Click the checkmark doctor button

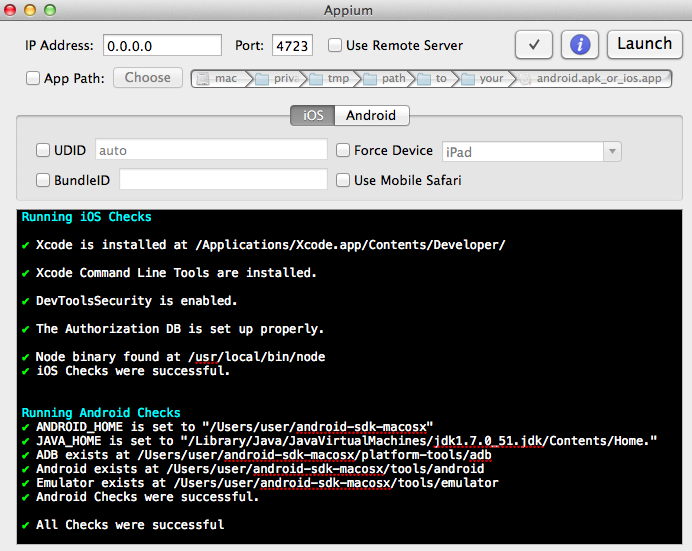534,45
